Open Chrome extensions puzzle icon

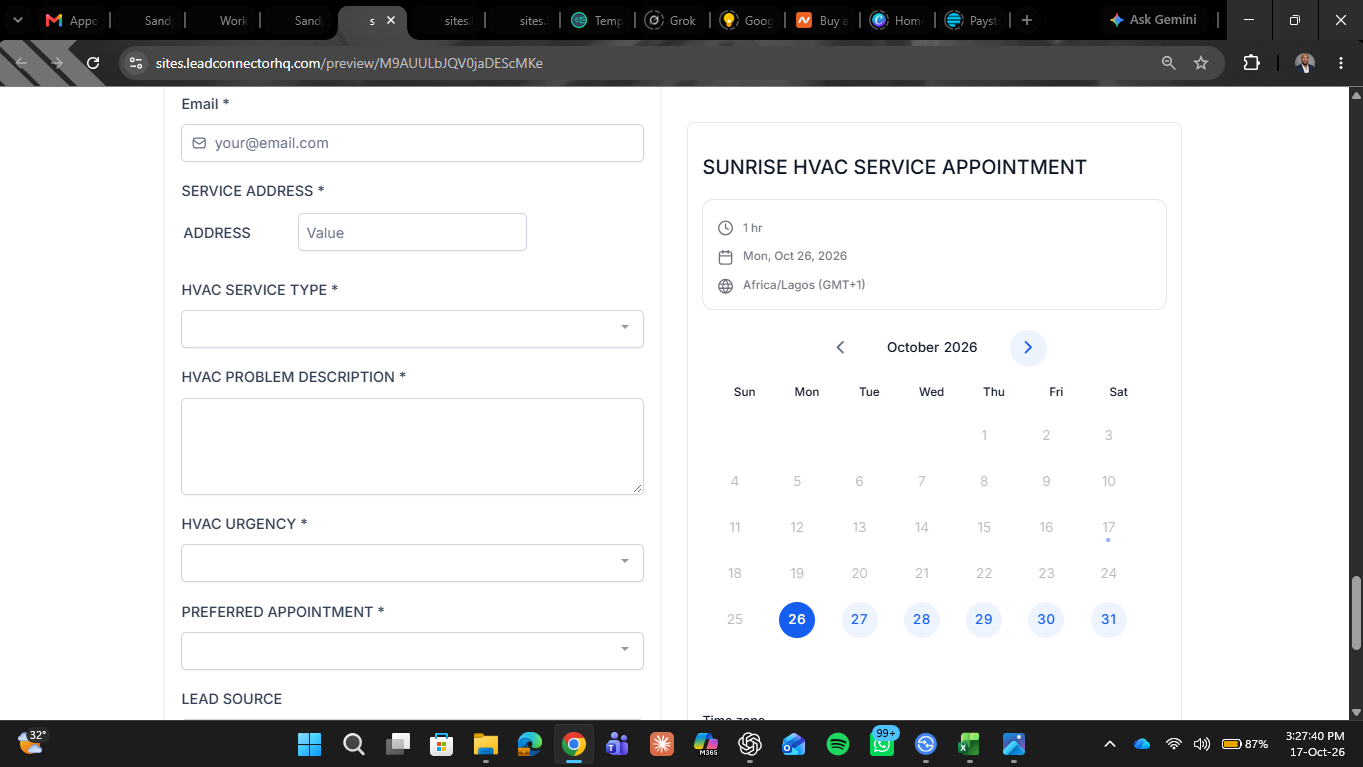pyautogui.click(x=1251, y=63)
